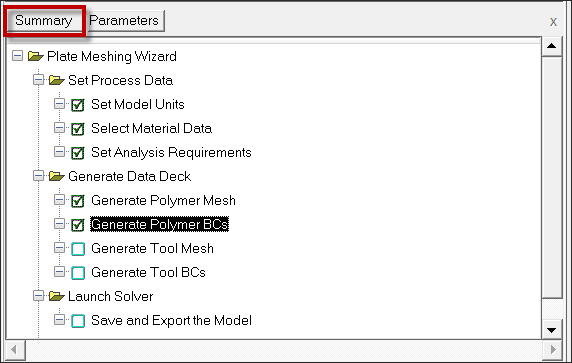Click the Generate Data Deck folder icon

[57, 176]
